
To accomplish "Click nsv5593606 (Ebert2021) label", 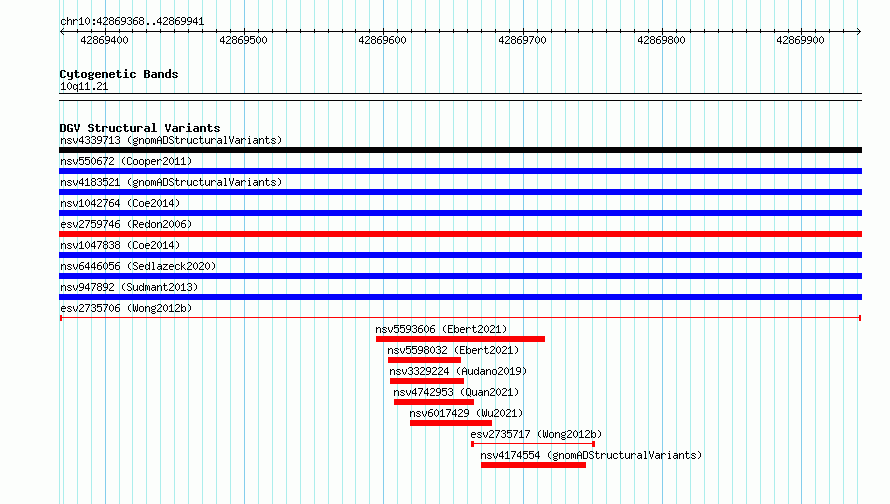I will point(441,329).
